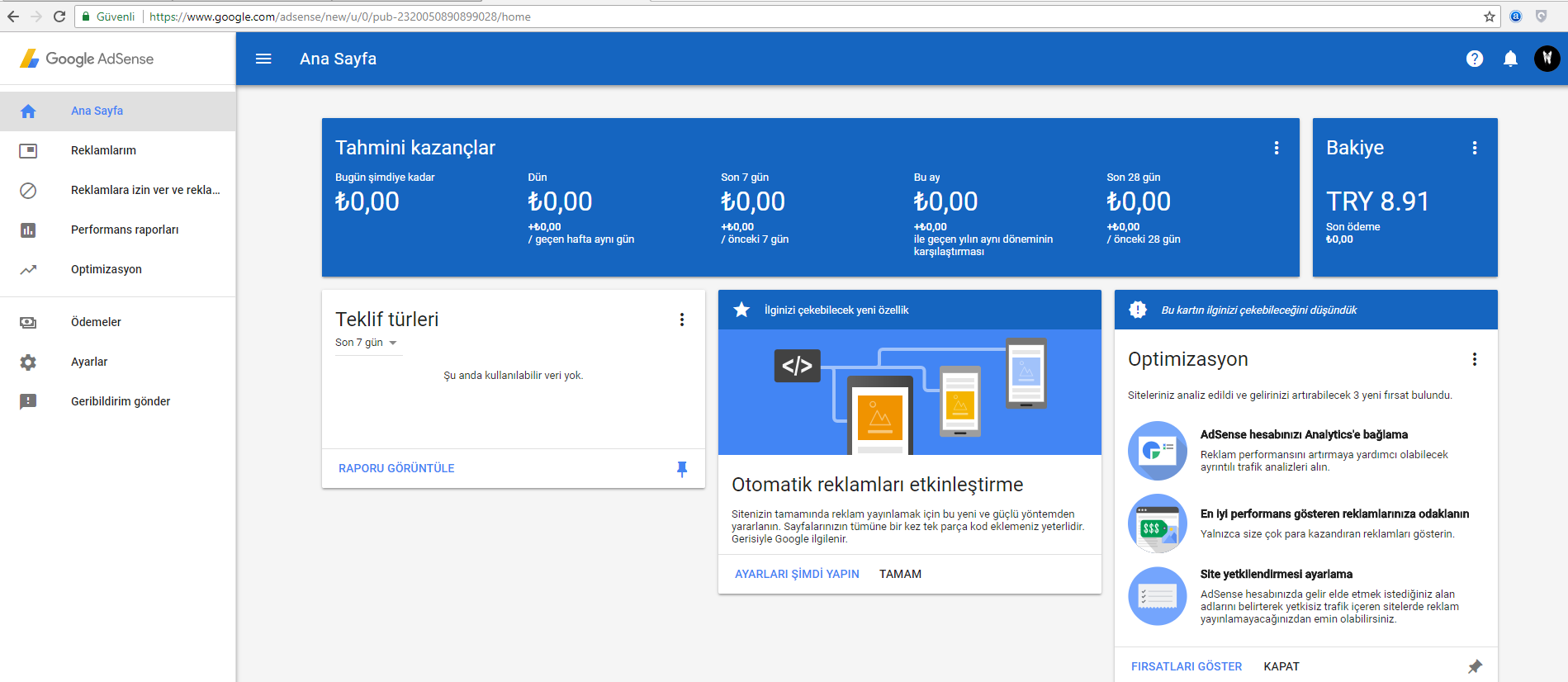Screen dimensions: 1568x682
Task: Open the Teklif türleri card options menu
Action: (682, 320)
